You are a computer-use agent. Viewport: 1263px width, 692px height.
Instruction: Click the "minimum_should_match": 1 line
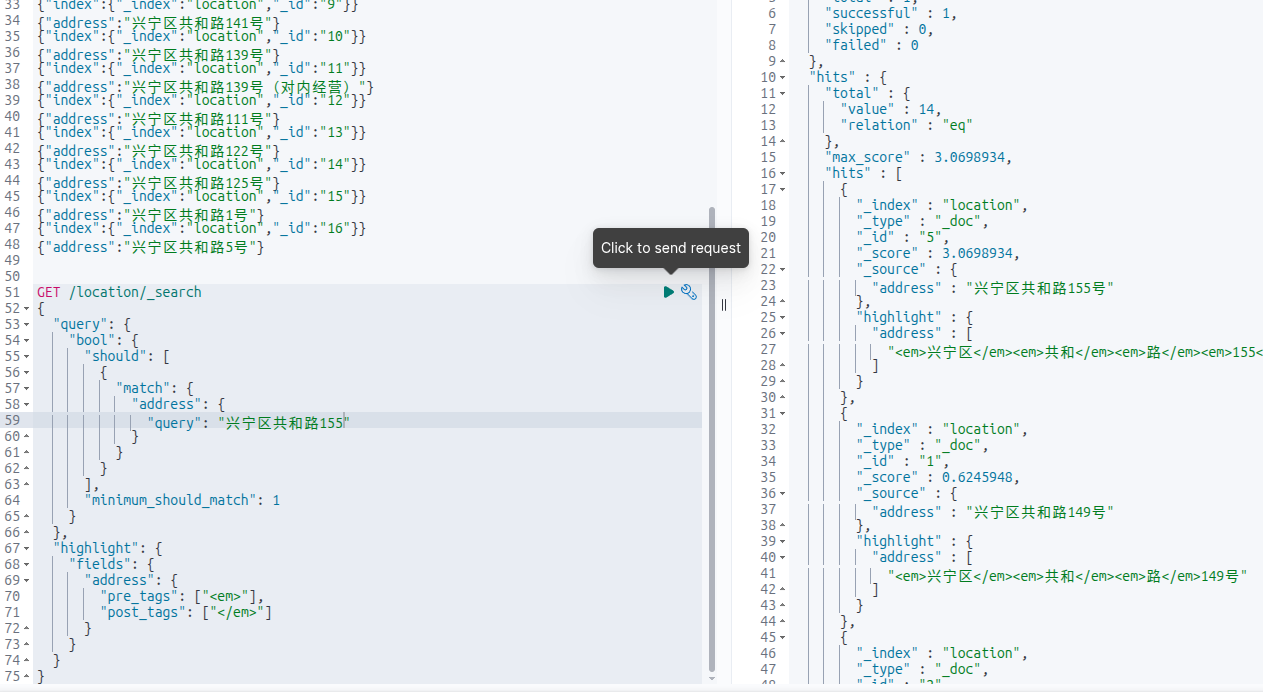click(x=183, y=500)
